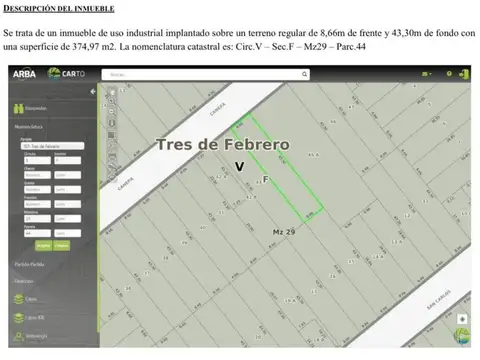Open the top-right menu dropdown

pos(427,74)
